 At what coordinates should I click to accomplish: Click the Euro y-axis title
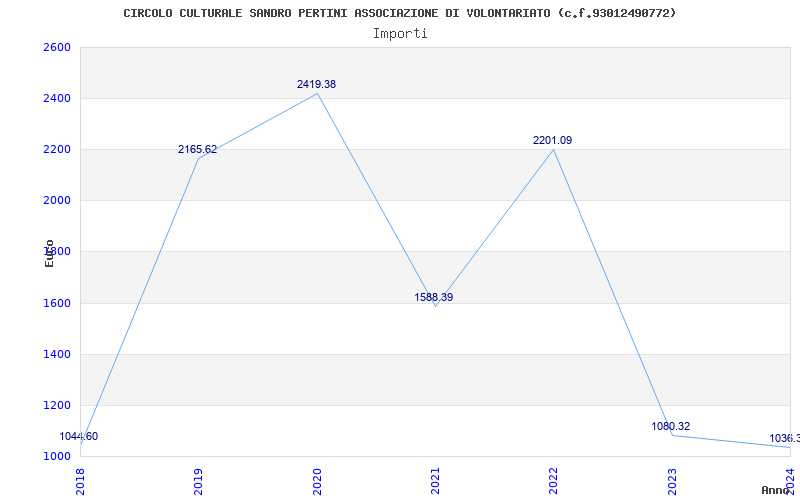[49, 253]
